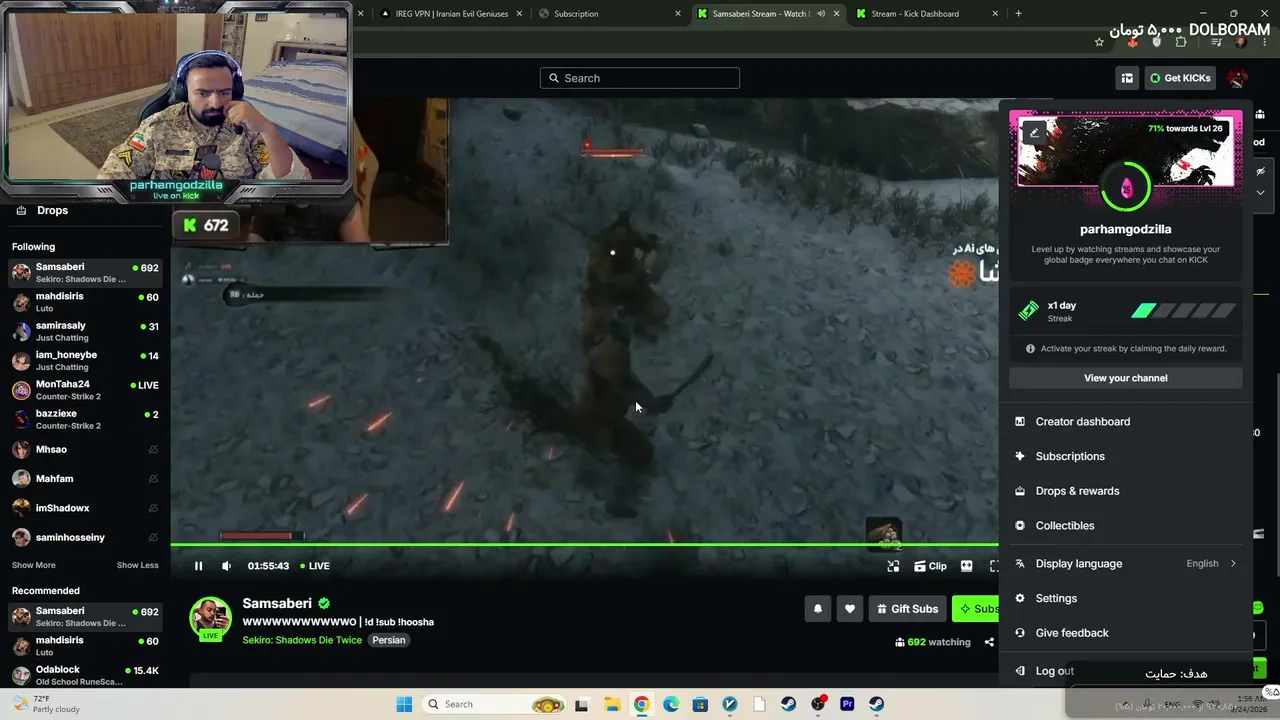Click View your channel

[1126, 378]
